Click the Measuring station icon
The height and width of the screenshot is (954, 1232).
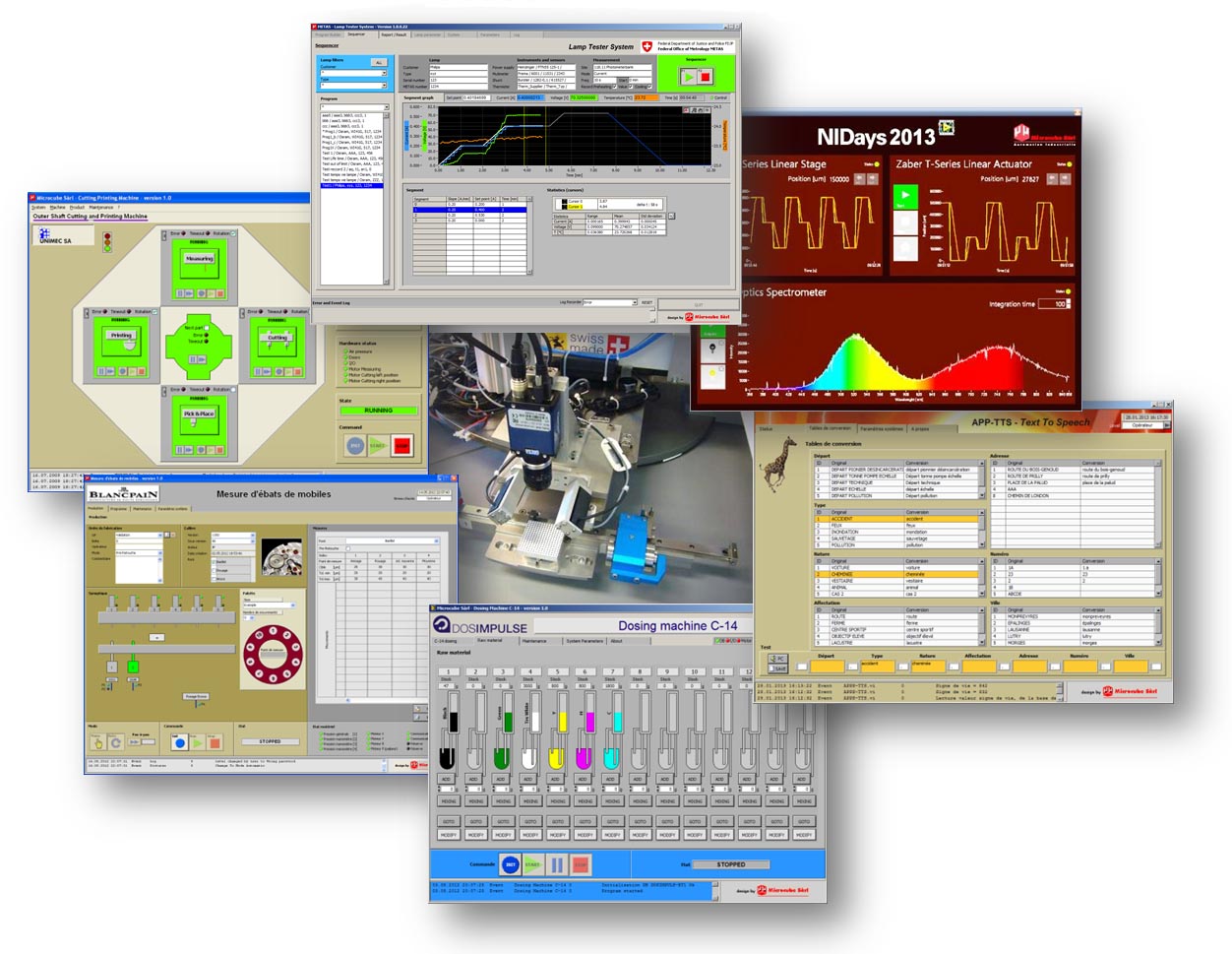[x=200, y=264]
